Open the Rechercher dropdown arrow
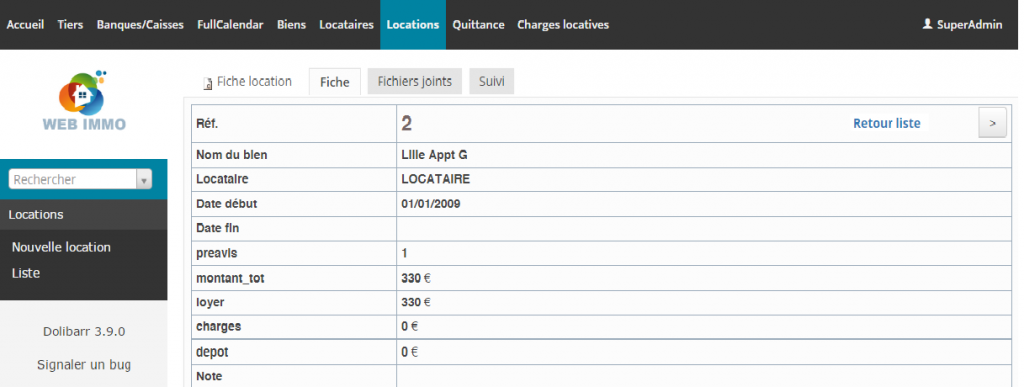The height and width of the screenshot is (387, 1024). (144, 180)
